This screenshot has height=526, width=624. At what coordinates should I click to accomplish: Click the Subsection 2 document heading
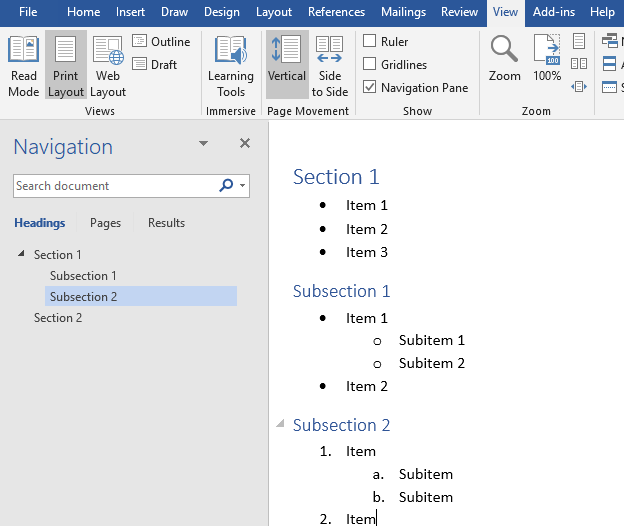[x=341, y=425]
